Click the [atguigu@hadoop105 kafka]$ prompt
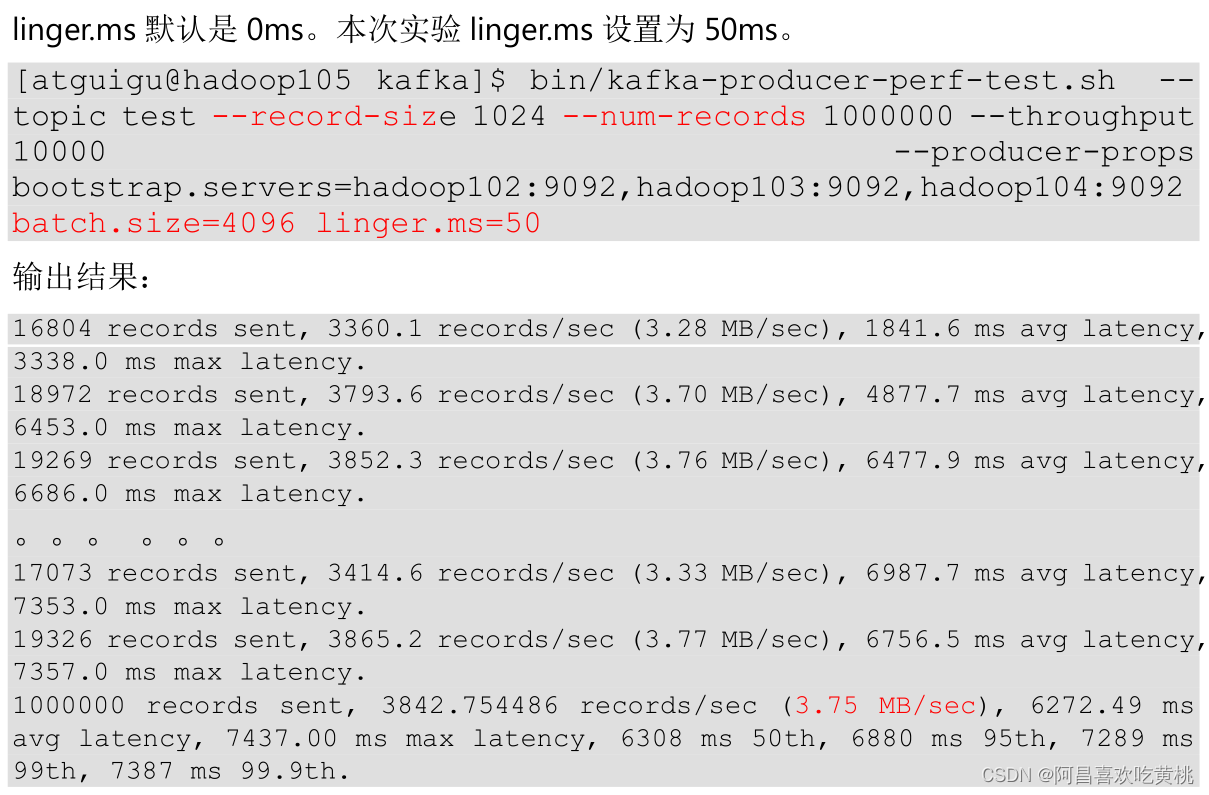1209x795 pixels. pos(260,81)
